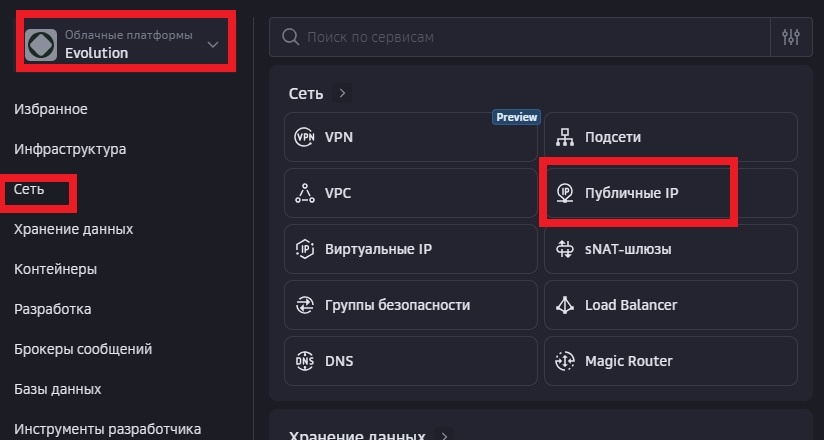
Task: Open the Публичные IP service card
Action: coord(671,193)
